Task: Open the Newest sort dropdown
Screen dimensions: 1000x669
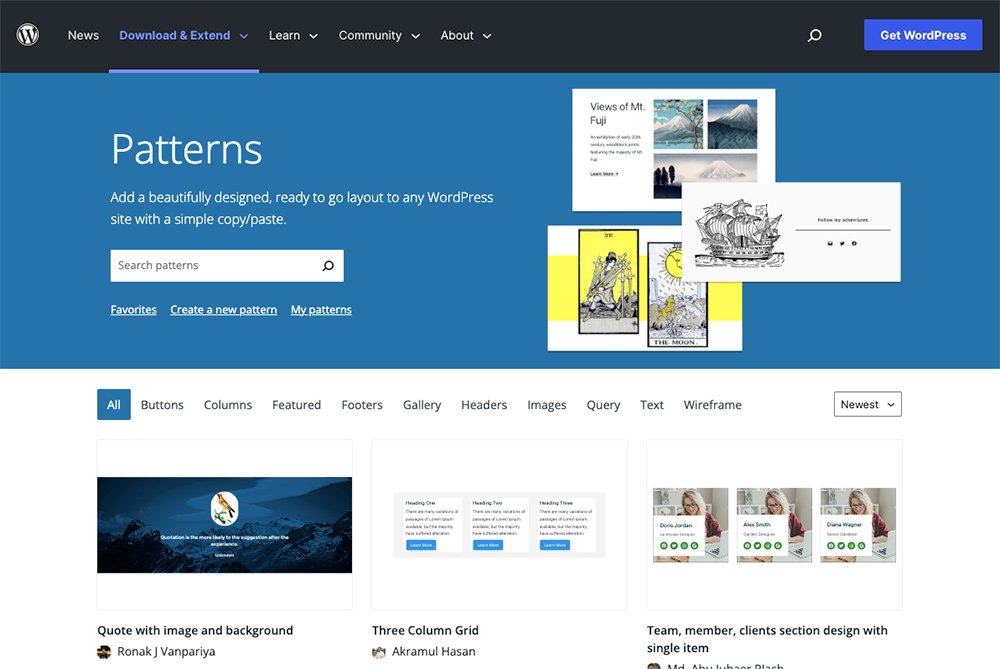Action: 867,404
